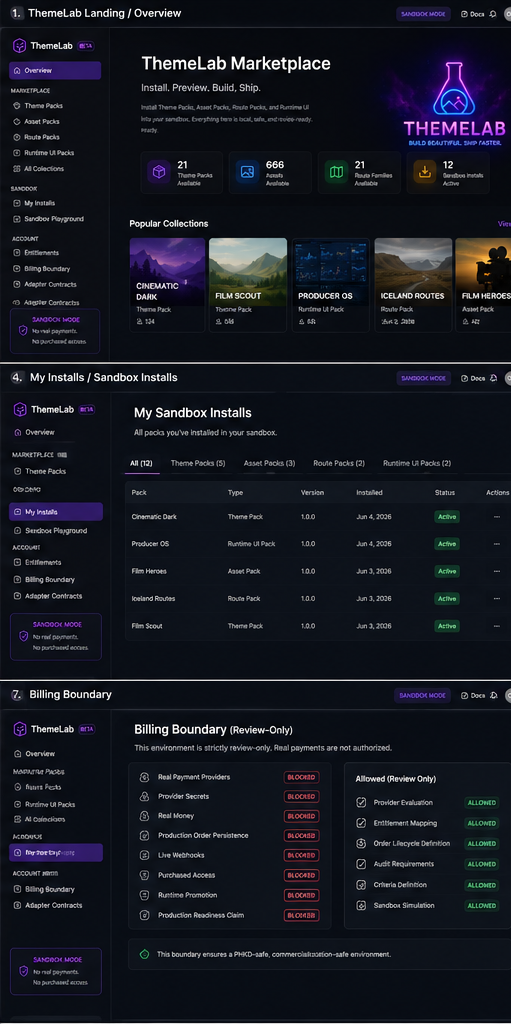Click the Purchased Access blocked row label
The width and height of the screenshot is (511, 1024).
186,875
